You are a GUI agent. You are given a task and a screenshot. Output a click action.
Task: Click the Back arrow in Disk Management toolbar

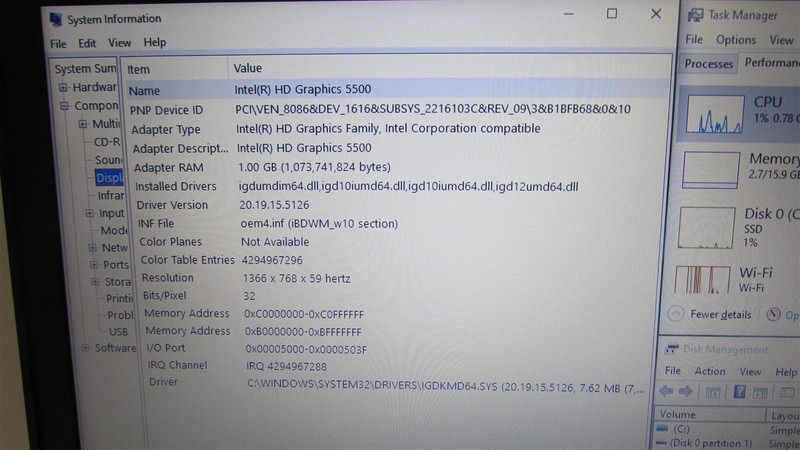click(666, 391)
